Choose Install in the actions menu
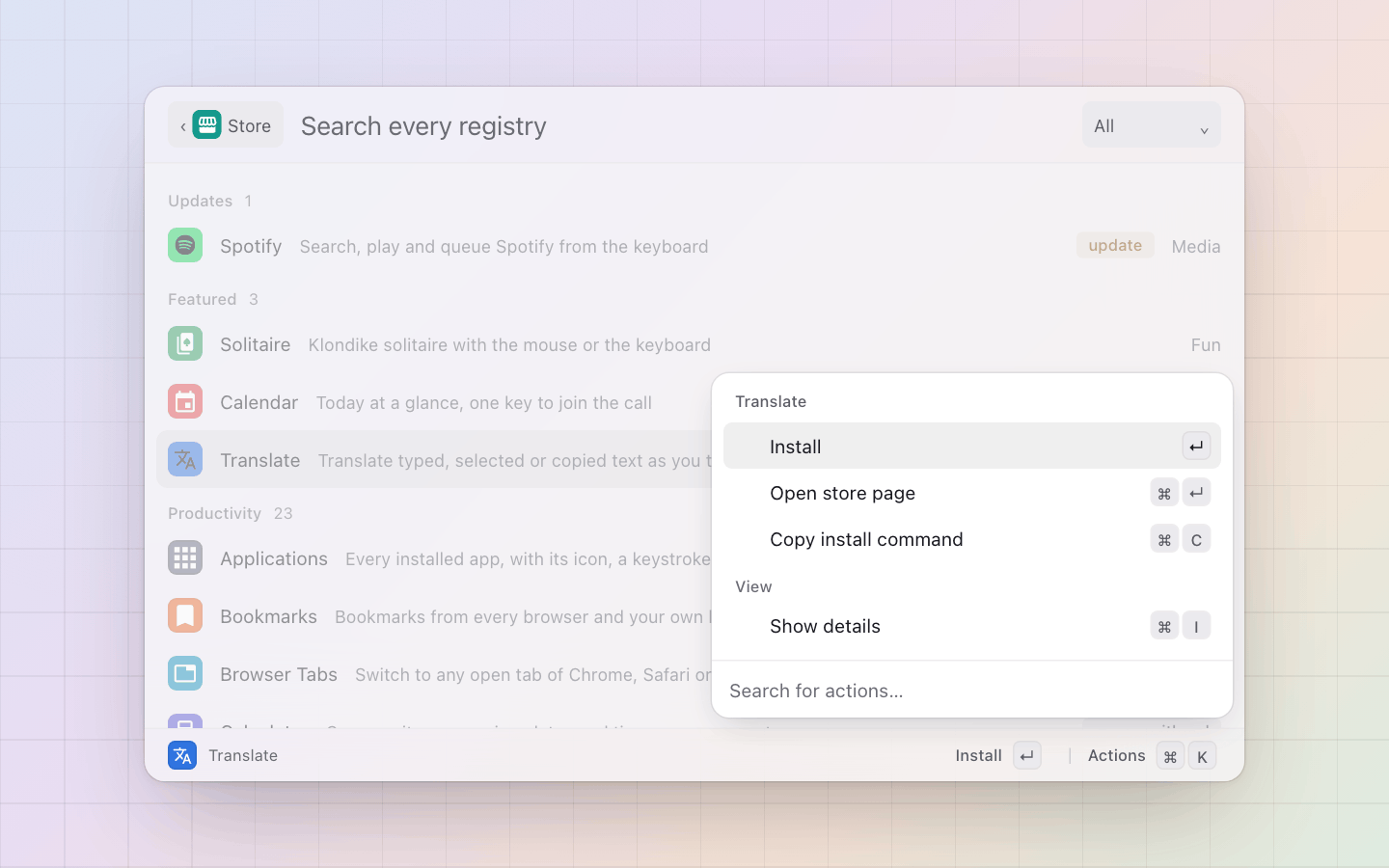The height and width of the screenshot is (868, 1389). 972,446
